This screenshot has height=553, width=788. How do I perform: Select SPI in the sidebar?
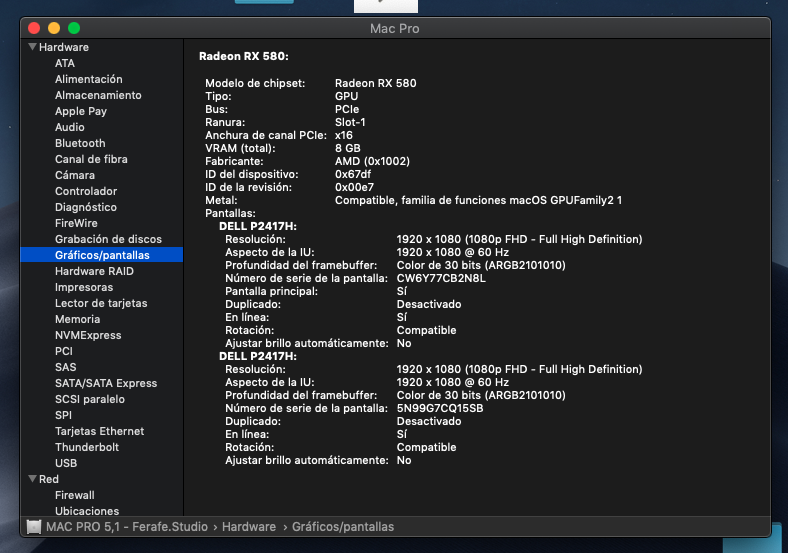point(63,415)
